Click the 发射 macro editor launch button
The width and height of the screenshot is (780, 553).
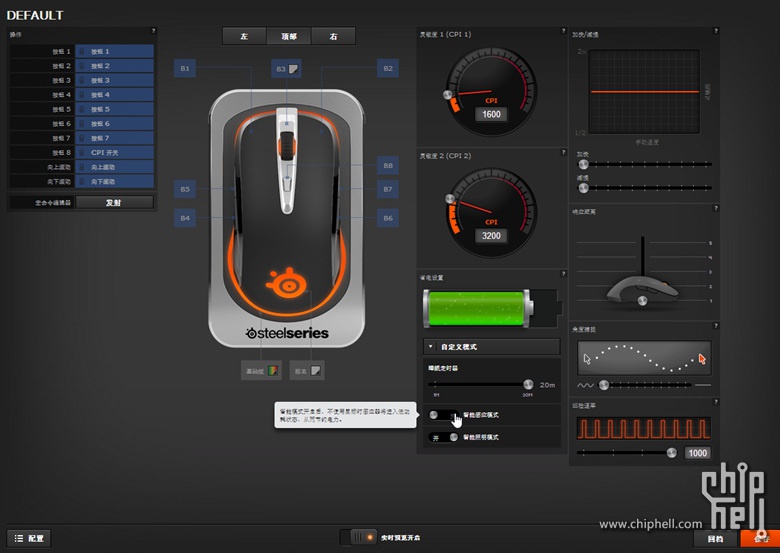click(x=114, y=202)
